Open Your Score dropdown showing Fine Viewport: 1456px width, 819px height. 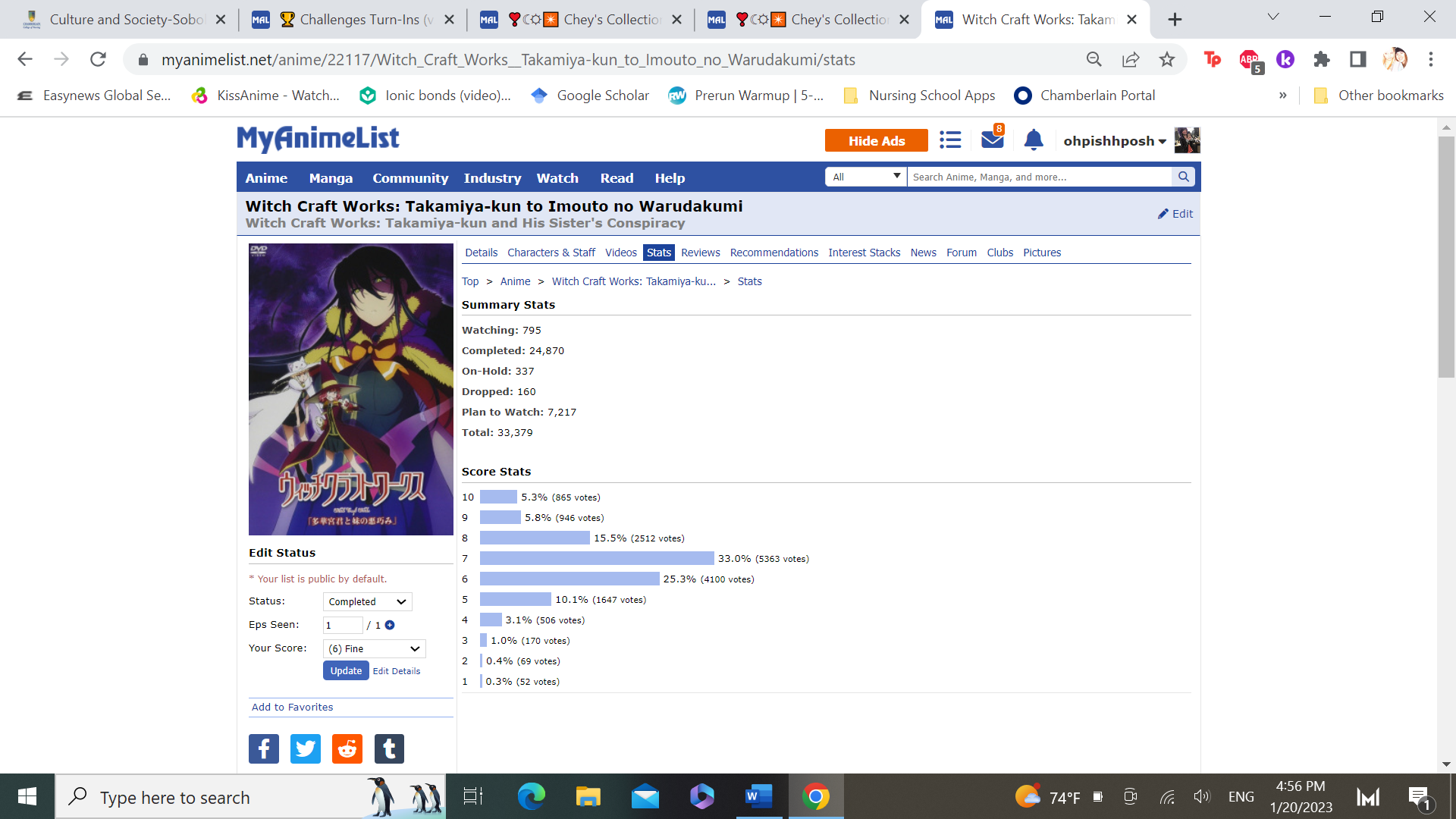pyautogui.click(x=375, y=648)
